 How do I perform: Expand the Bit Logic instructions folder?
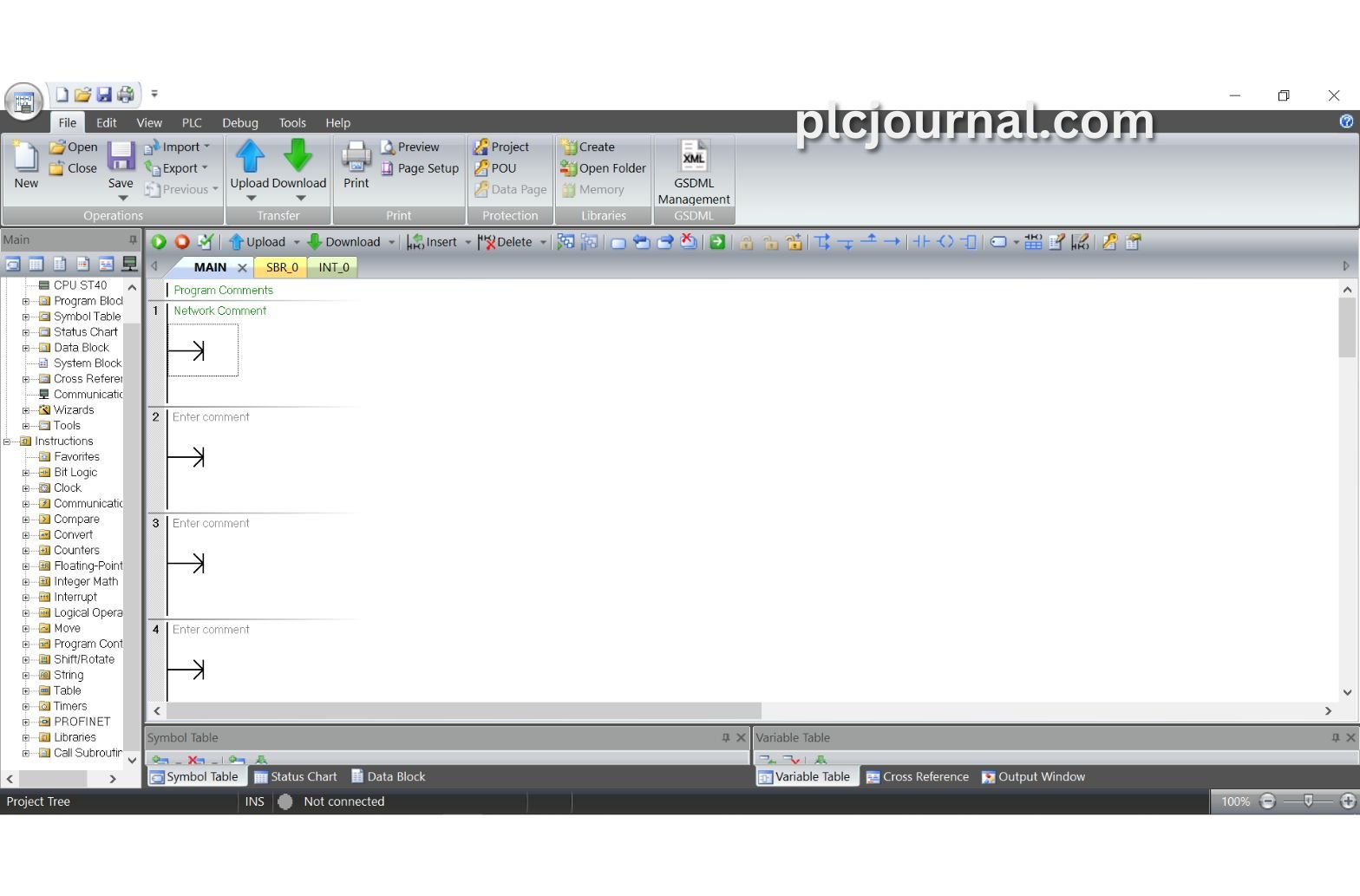pos(26,473)
